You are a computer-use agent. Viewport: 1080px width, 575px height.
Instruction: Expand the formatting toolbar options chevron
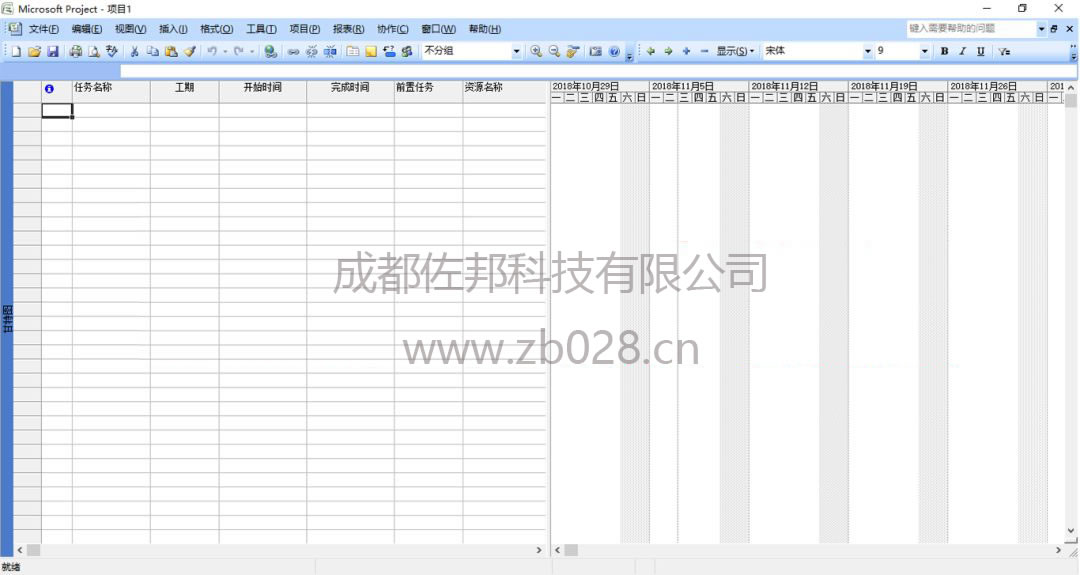tap(1073, 53)
